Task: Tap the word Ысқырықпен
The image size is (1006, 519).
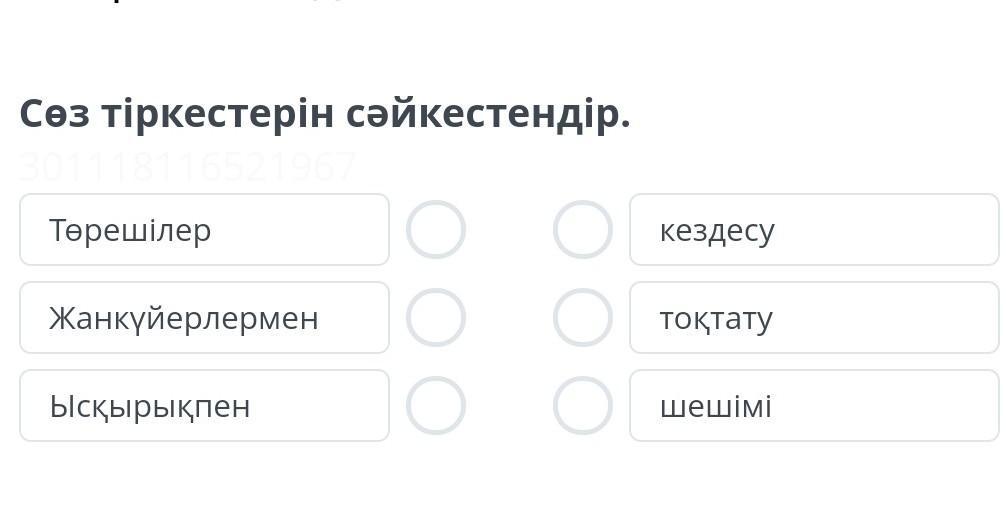Action: click(x=150, y=407)
